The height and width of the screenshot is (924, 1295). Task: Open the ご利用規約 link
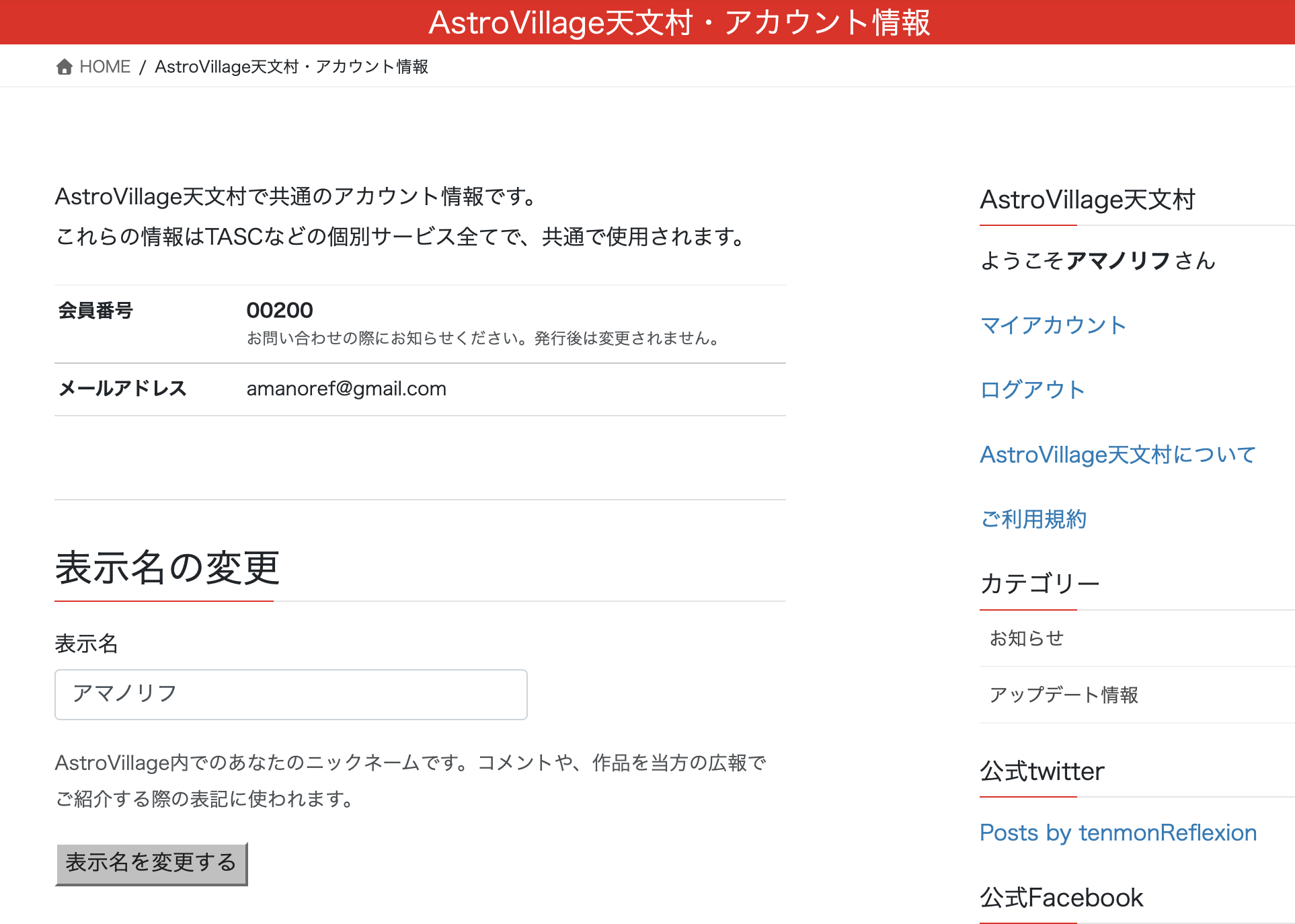1033,519
